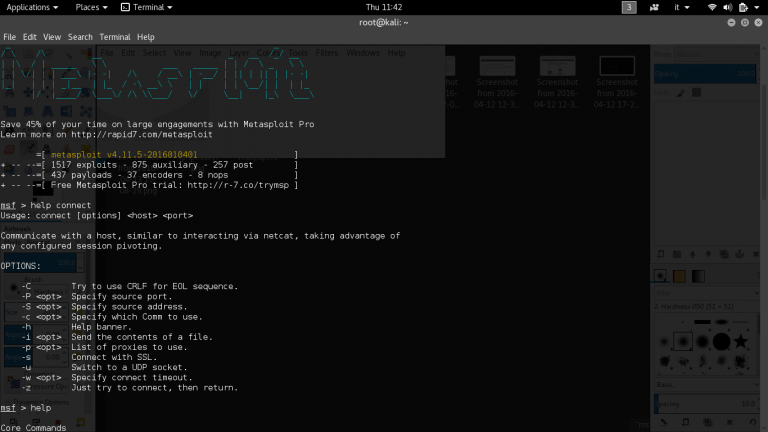Pick the star-shaped brush
The width and height of the screenshot is (768, 432).
(x=741, y=341)
